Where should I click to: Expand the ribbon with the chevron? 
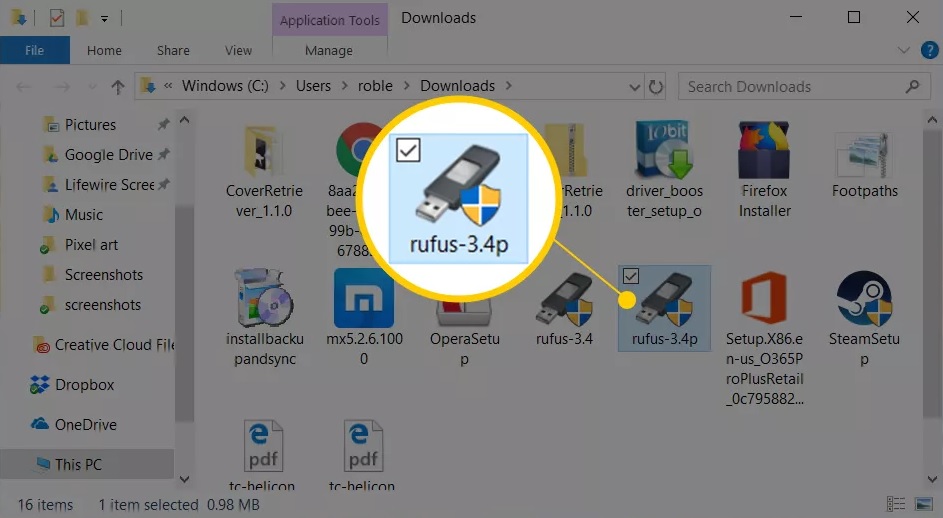(x=903, y=51)
